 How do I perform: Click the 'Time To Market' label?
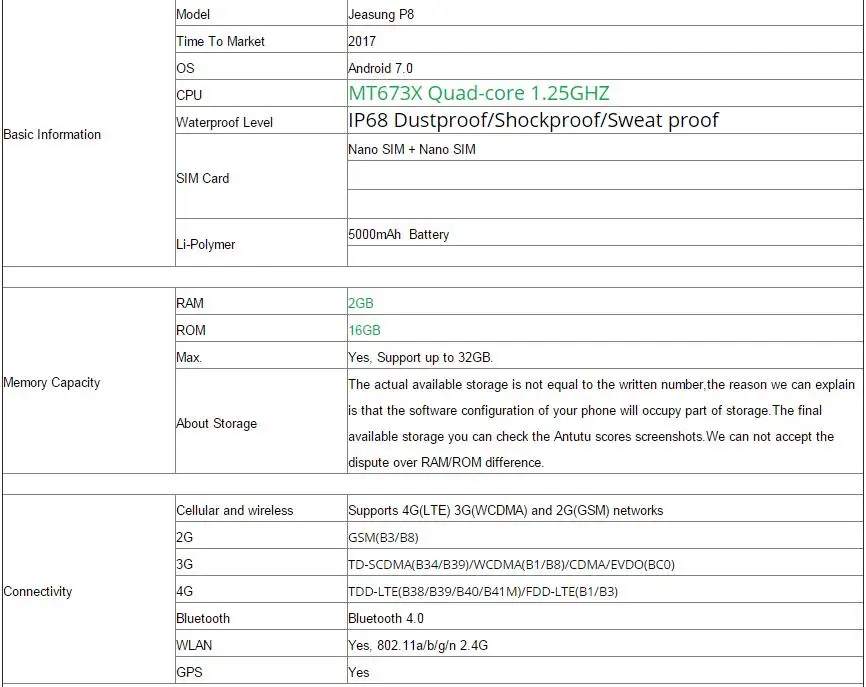220,41
